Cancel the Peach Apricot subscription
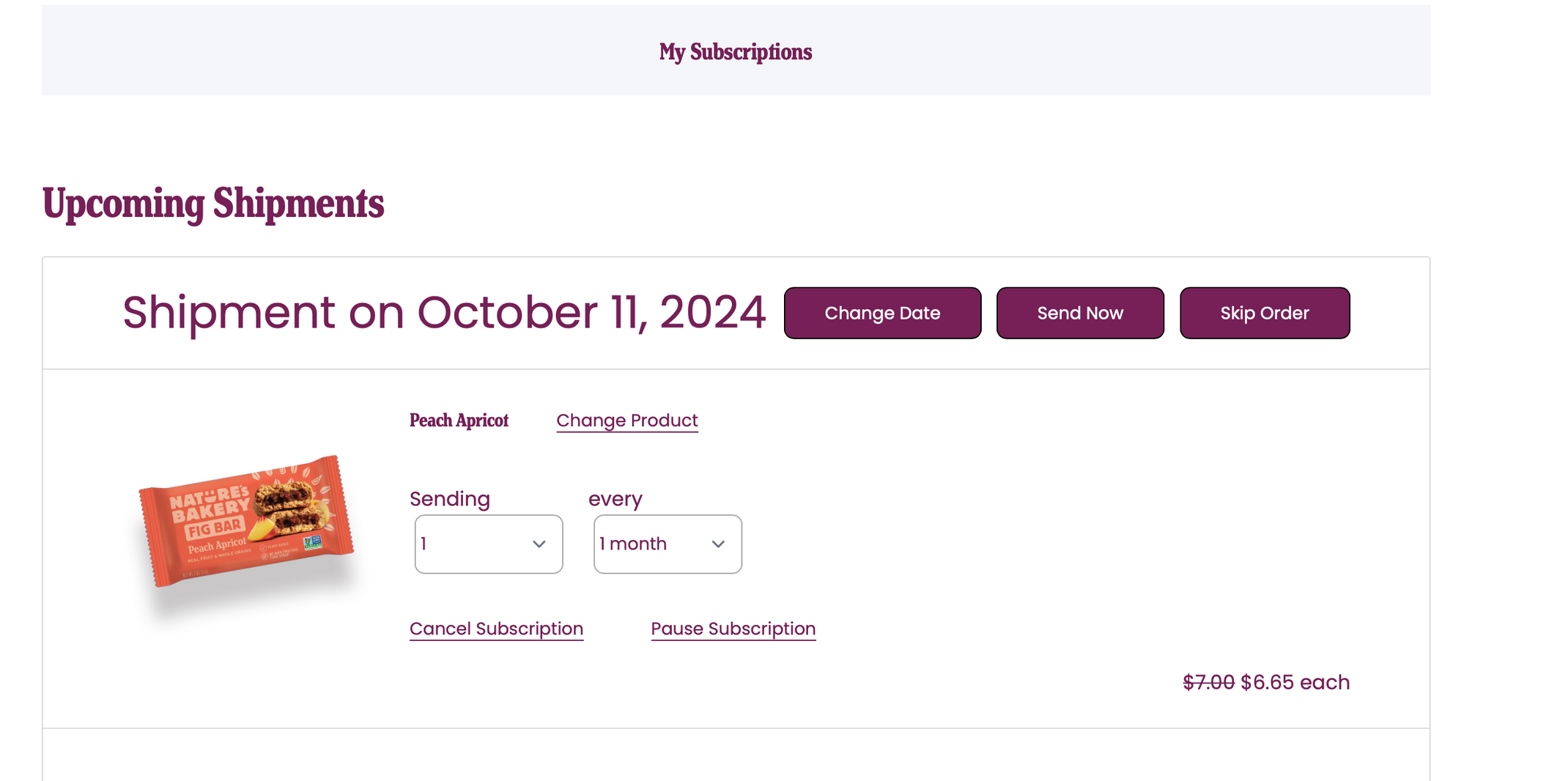The image size is (1568, 781). 496,629
